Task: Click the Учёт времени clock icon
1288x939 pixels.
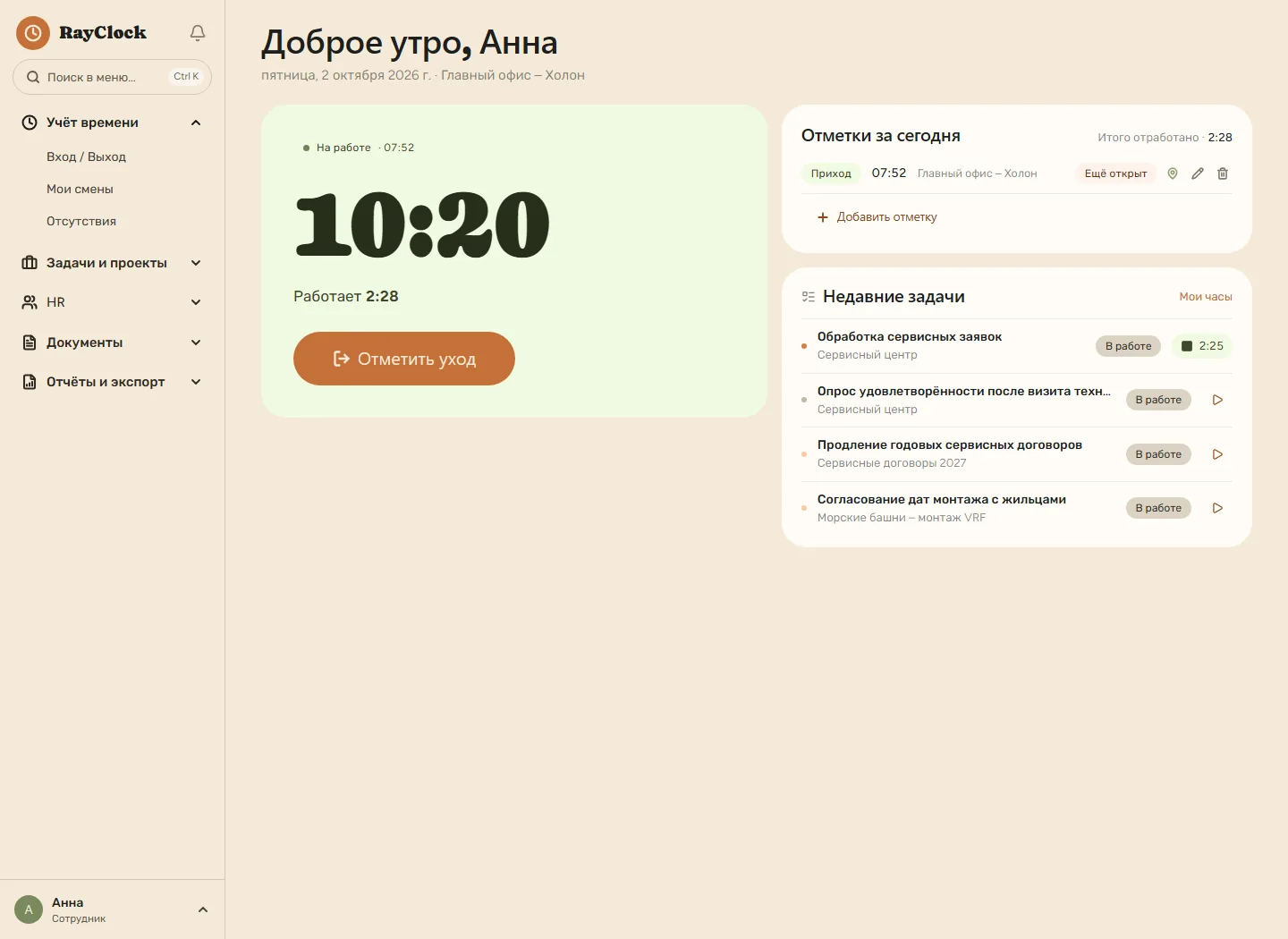Action: pos(30,123)
